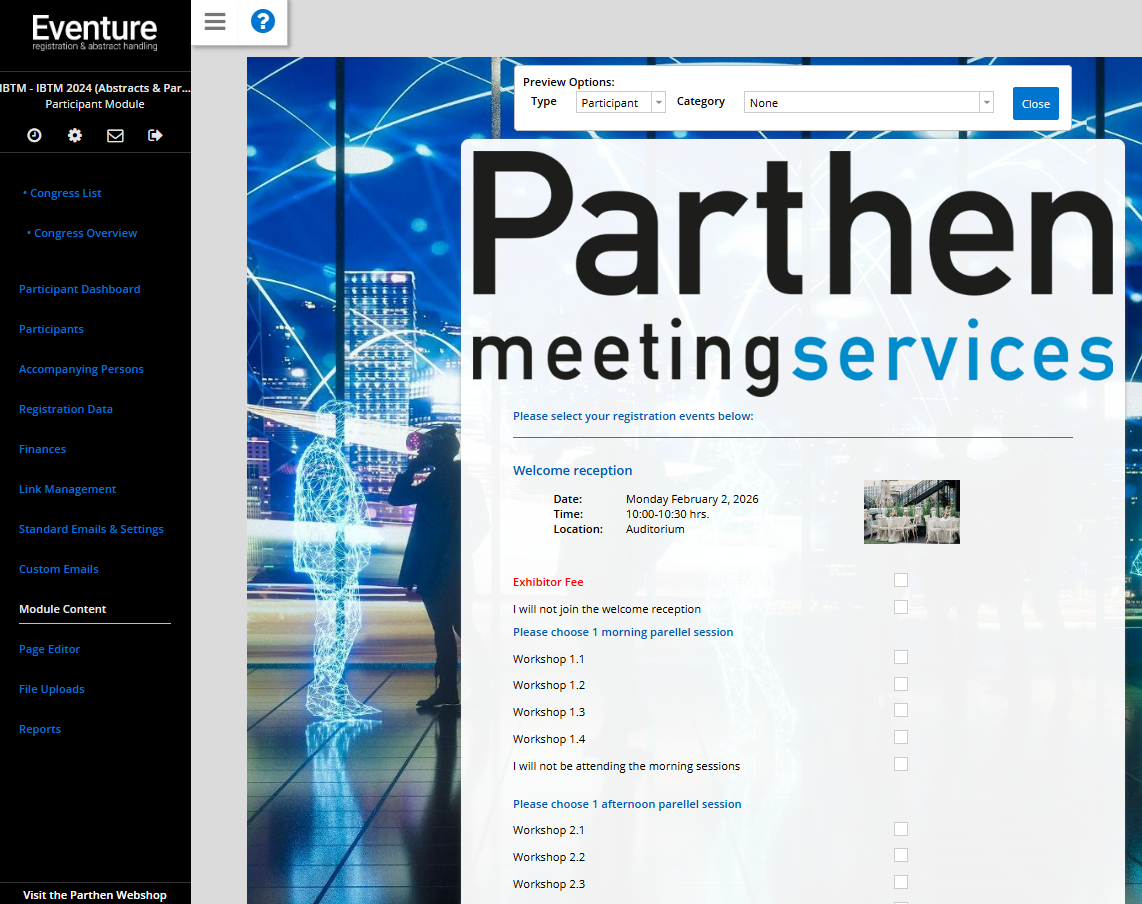The height and width of the screenshot is (904, 1142).
Task: Open the Reports section
Action: (x=40, y=729)
